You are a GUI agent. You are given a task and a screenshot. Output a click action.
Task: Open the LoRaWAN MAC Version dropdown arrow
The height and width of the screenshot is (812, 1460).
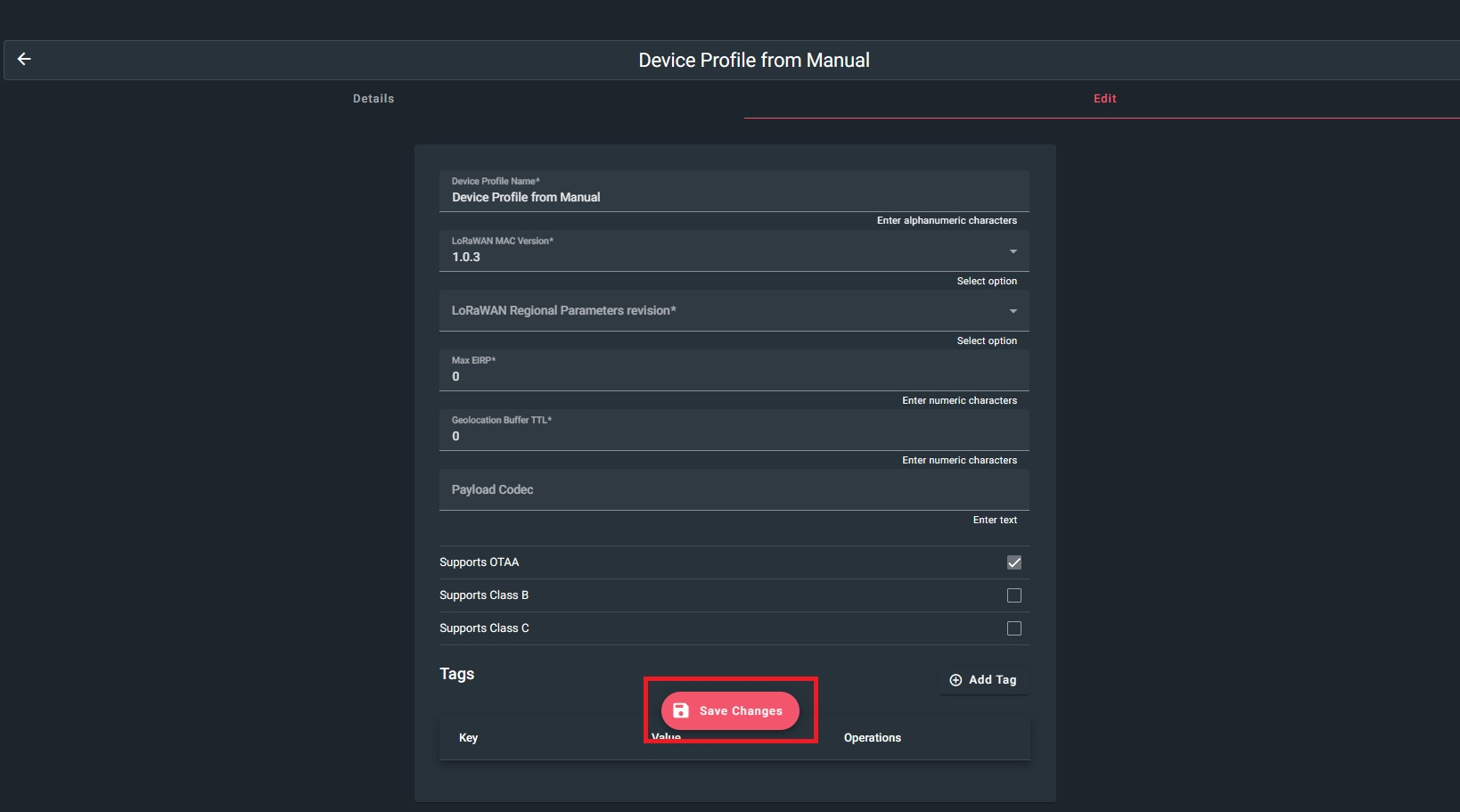point(1013,251)
